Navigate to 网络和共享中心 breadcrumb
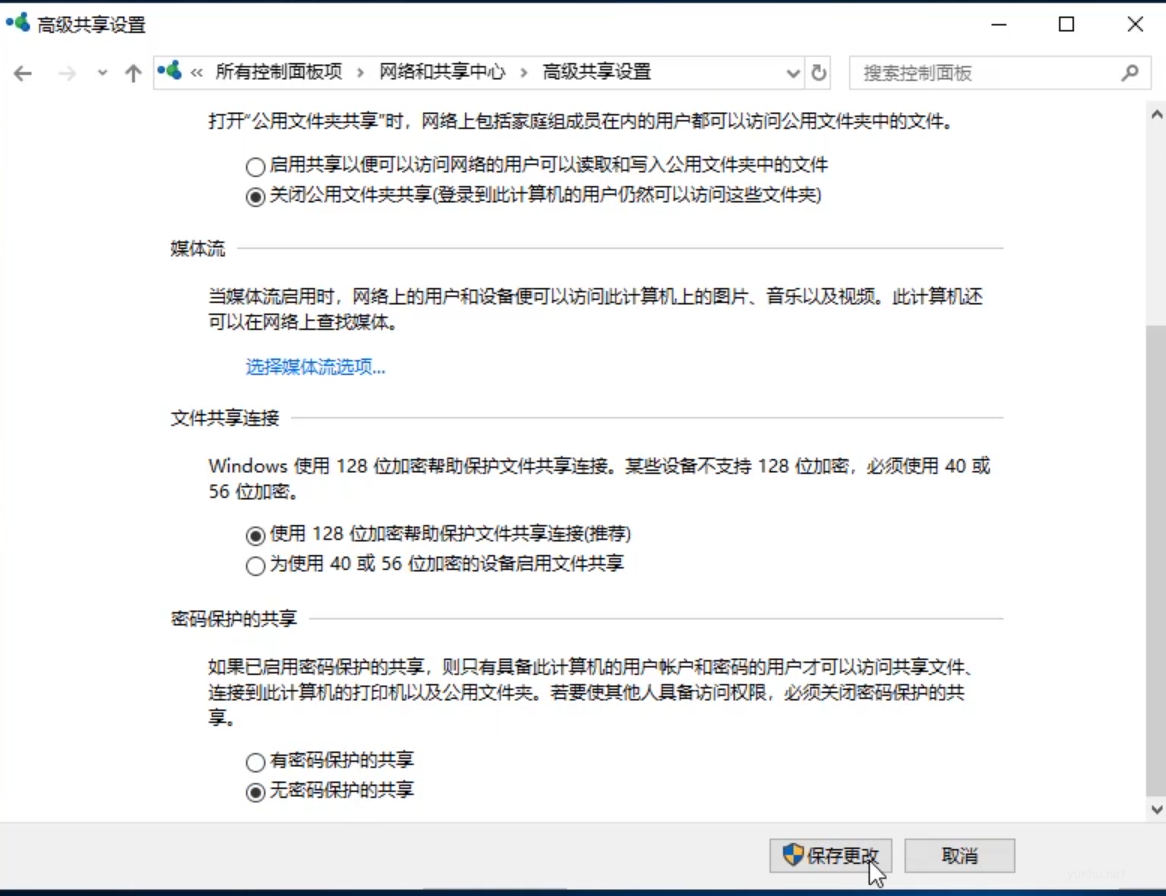 [441, 72]
